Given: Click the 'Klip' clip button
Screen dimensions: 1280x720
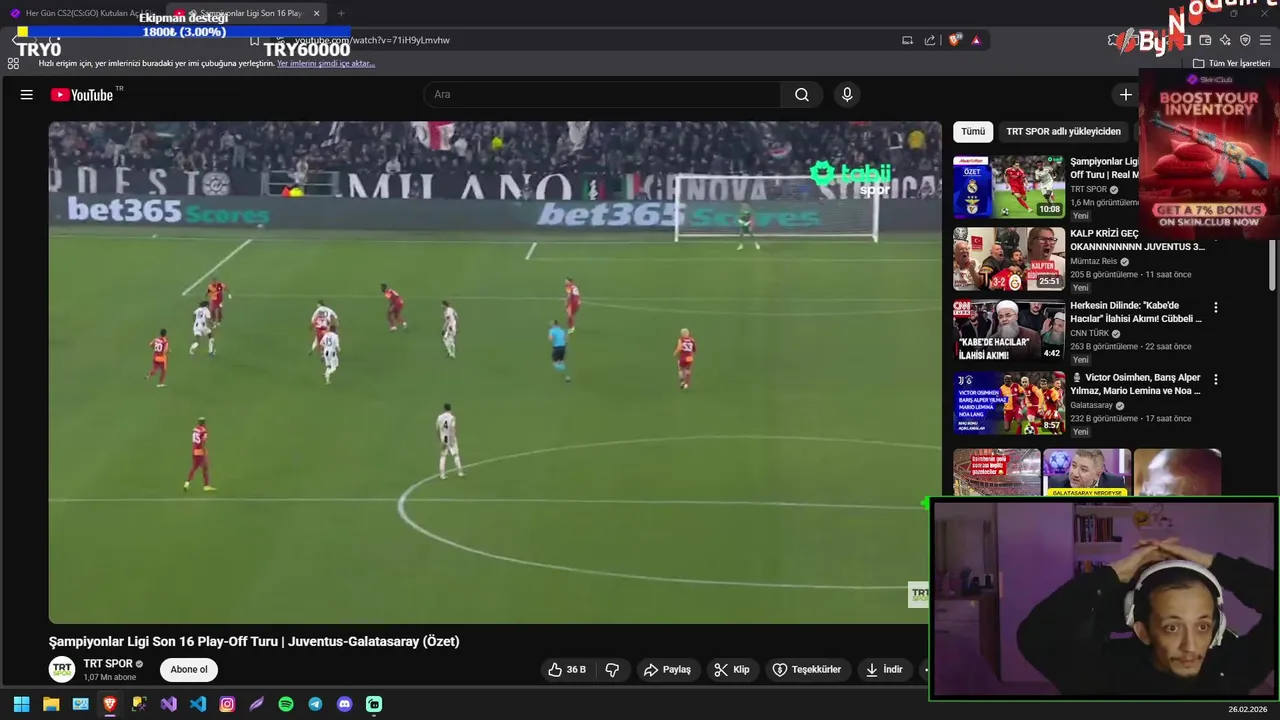Looking at the screenshot, I should (731, 670).
